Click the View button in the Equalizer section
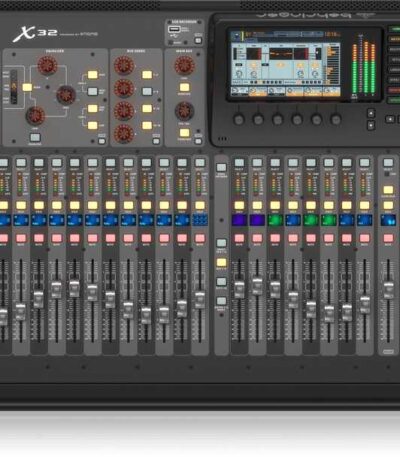This screenshot has height=457, width=400. [102, 141]
